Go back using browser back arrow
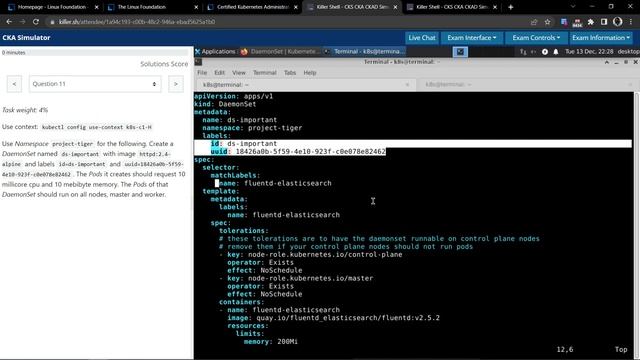Image resolution: width=640 pixels, height=360 pixels. 9,22
